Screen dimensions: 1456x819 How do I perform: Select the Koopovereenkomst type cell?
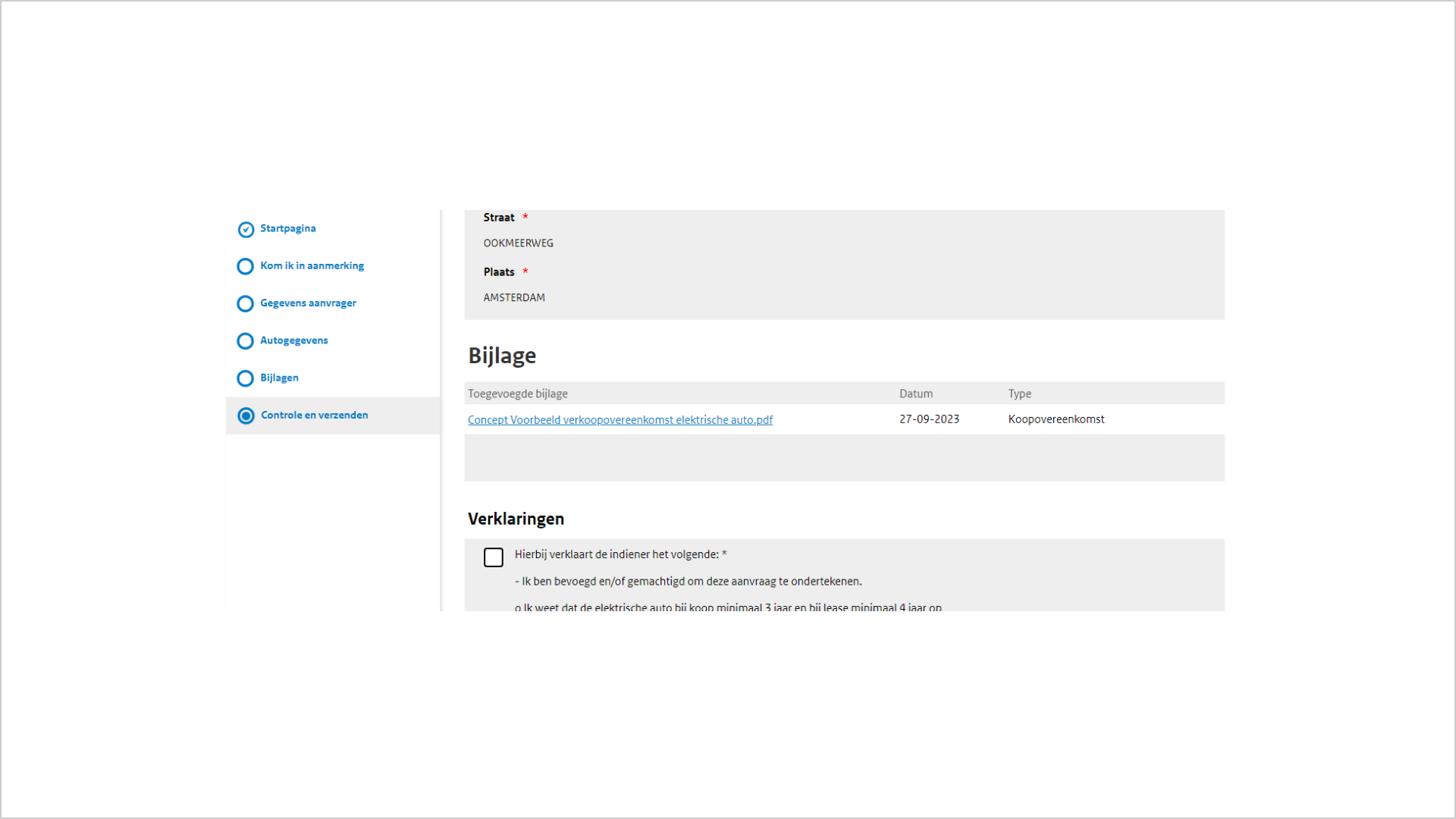[1056, 419]
